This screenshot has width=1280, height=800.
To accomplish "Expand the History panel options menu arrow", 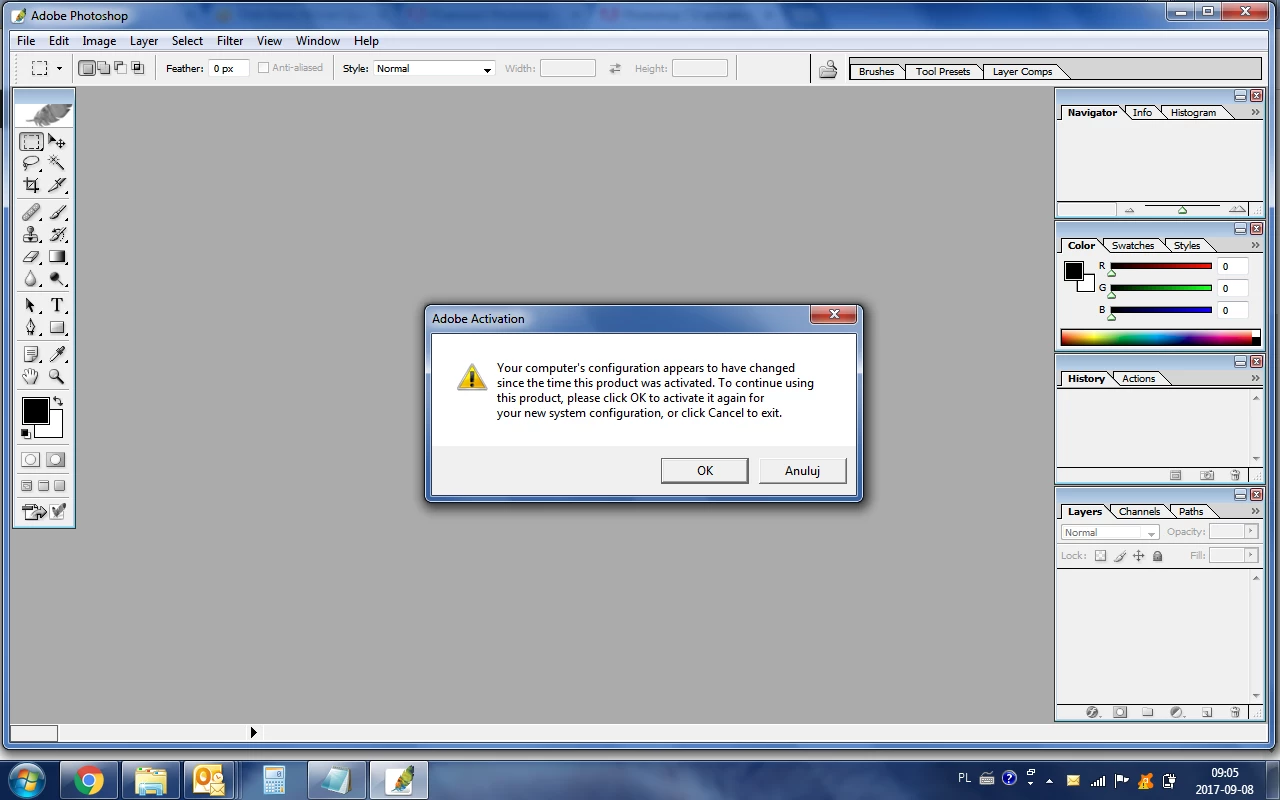I will point(1255,378).
